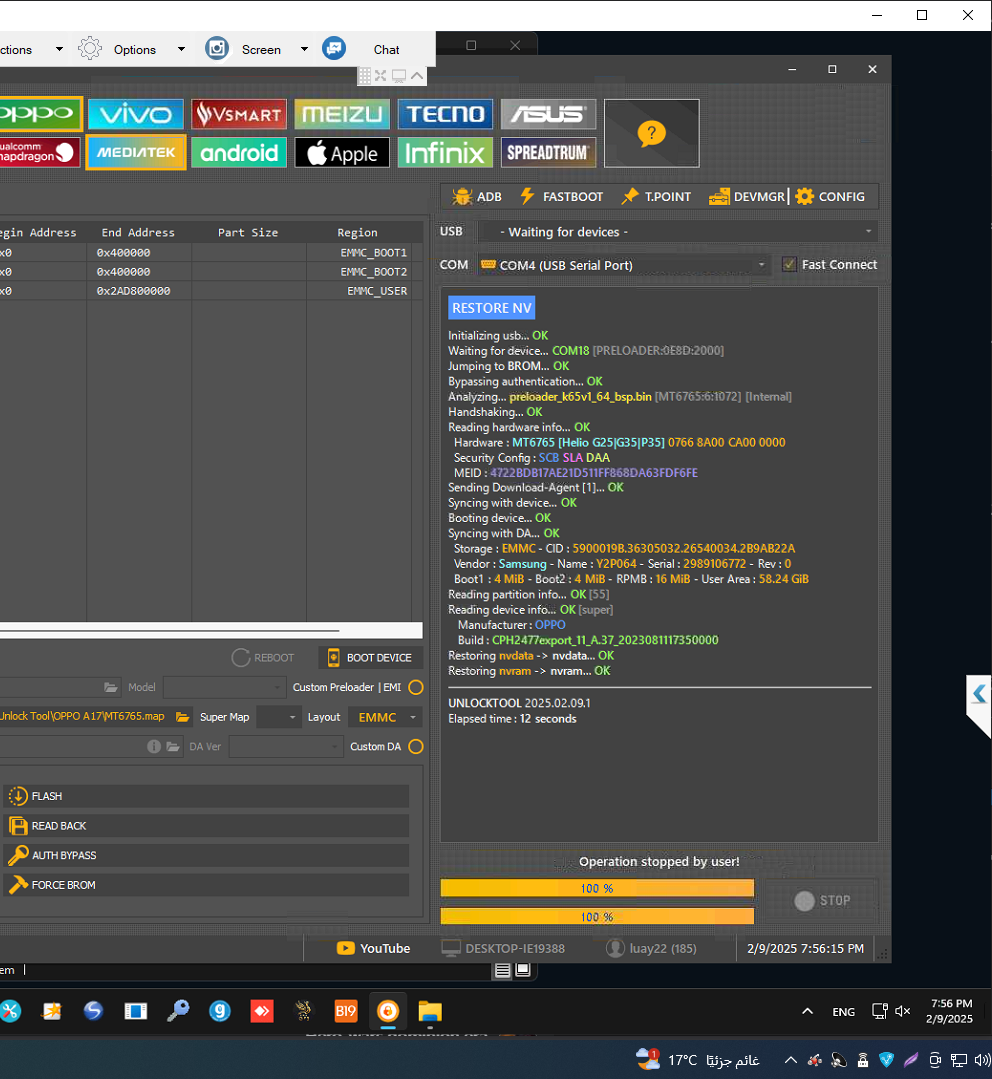
Task: Open the BI9 app in taskbar
Action: click(x=345, y=1011)
